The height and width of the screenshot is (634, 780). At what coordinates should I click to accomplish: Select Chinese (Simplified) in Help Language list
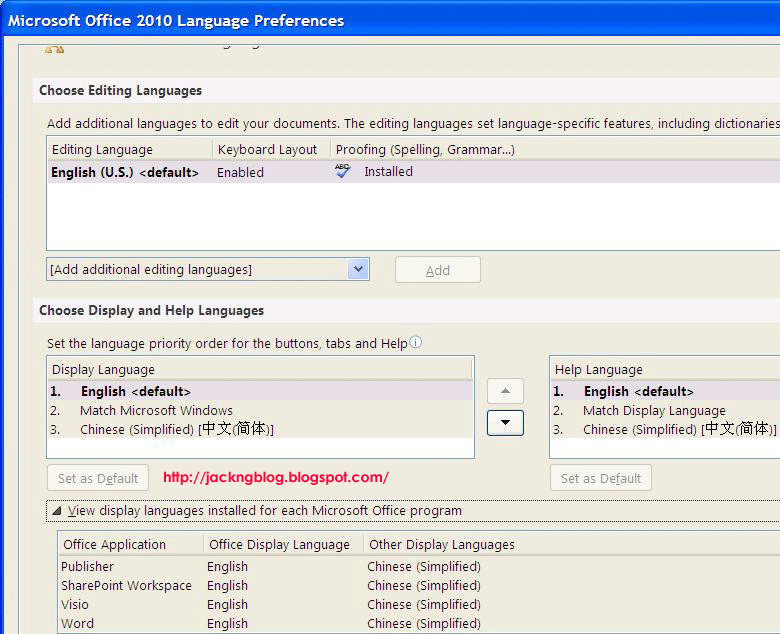tap(666, 429)
